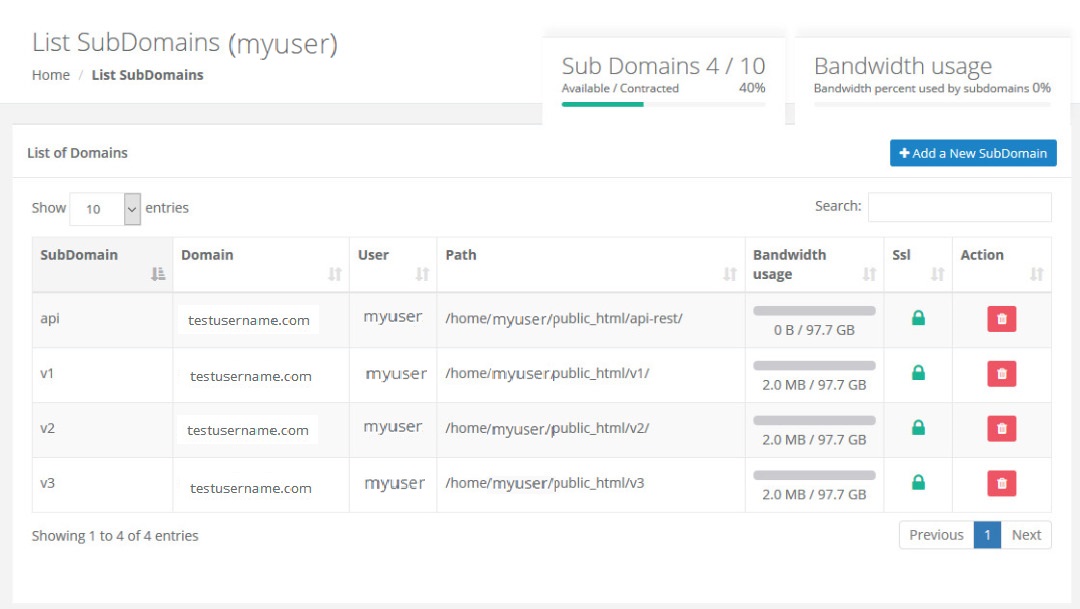This screenshot has width=1080, height=609.
Task: Go to Previous page of entries
Action: [x=936, y=535]
